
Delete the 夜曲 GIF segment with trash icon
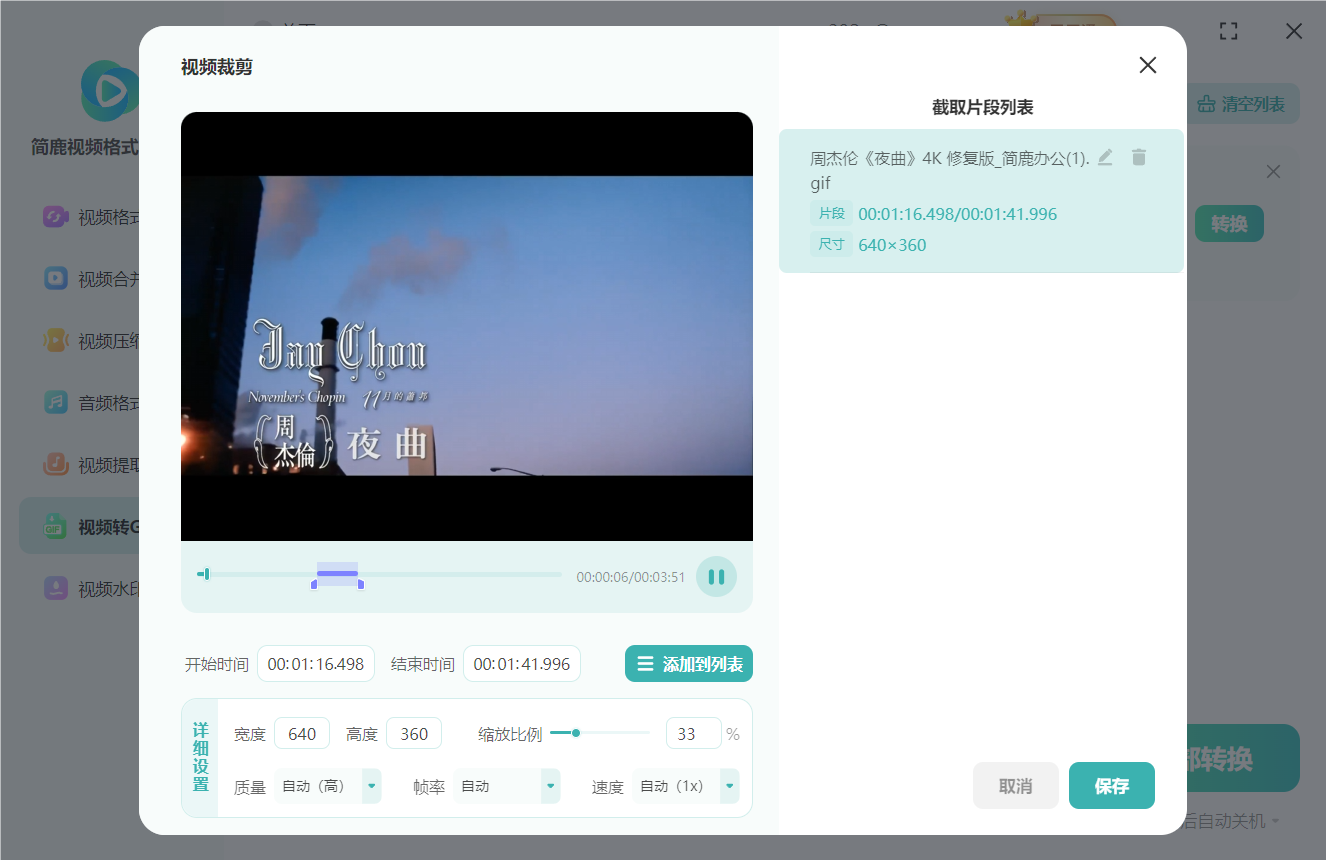(x=1138, y=157)
